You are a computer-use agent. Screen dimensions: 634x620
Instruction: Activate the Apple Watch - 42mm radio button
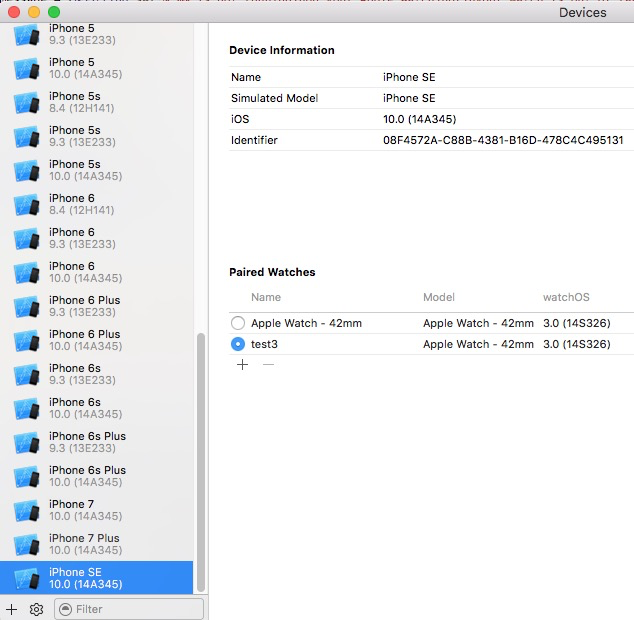[x=238, y=323]
